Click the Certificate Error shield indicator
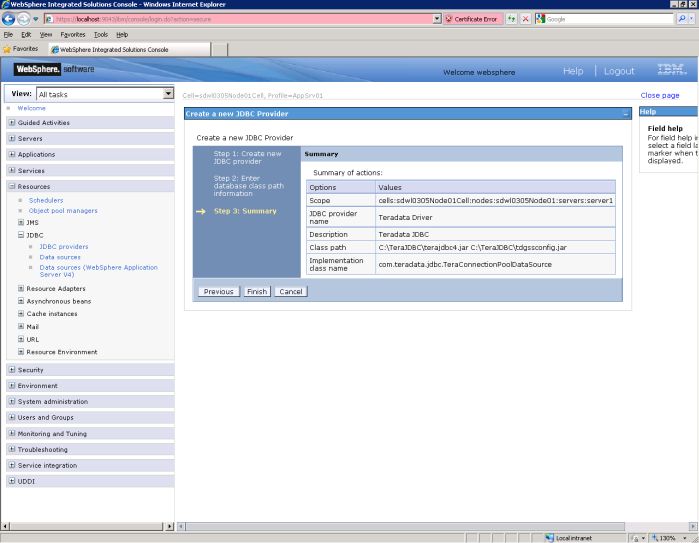The image size is (699, 543). click(x=472, y=19)
